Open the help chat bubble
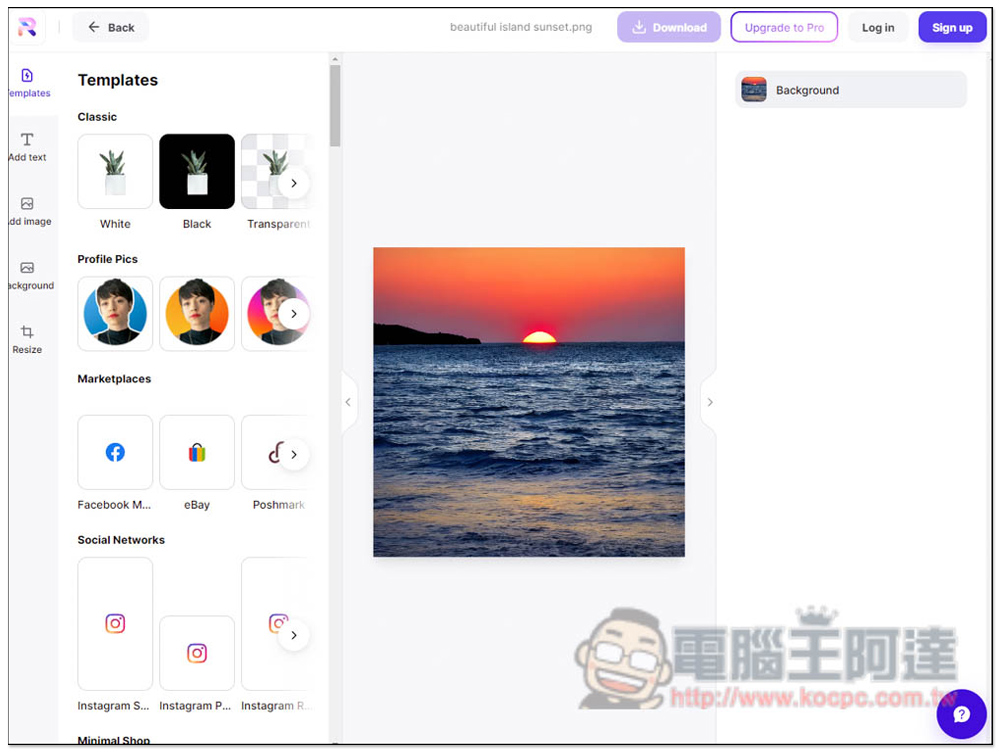Viewport: 1000px width, 753px height. click(x=961, y=714)
